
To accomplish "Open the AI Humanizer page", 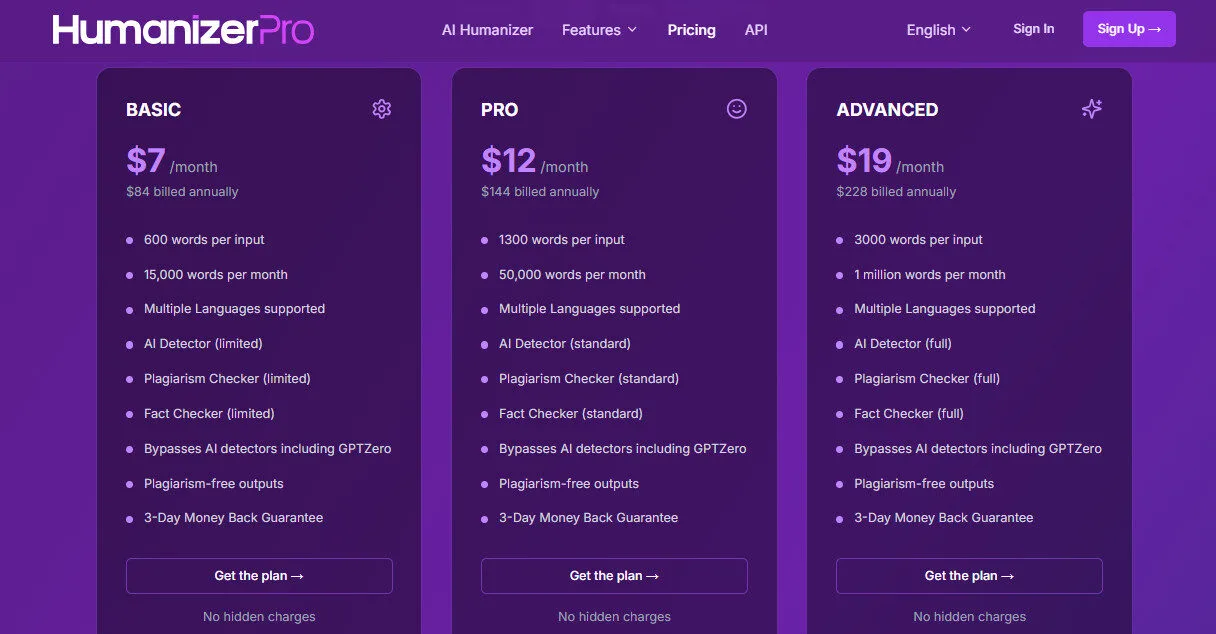I will pyautogui.click(x=487, y=30).
